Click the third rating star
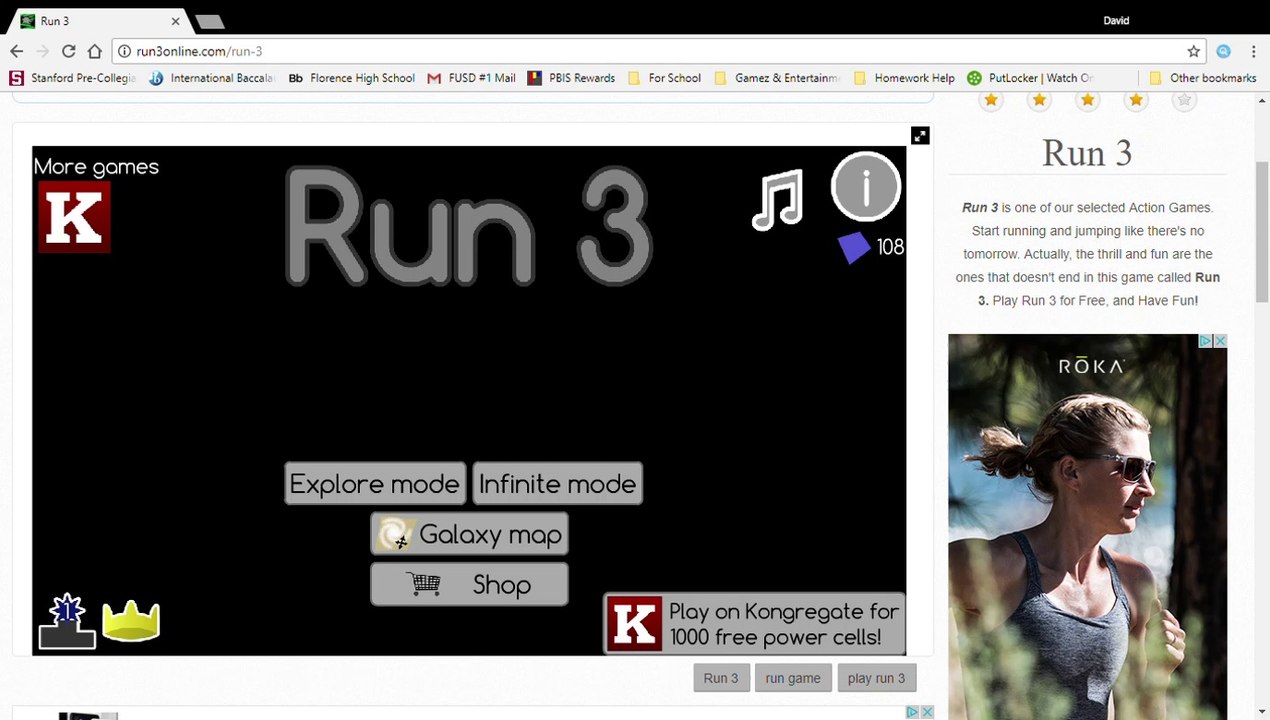The height and width of the screenshot is (720, 1270). pos(1087,100)
